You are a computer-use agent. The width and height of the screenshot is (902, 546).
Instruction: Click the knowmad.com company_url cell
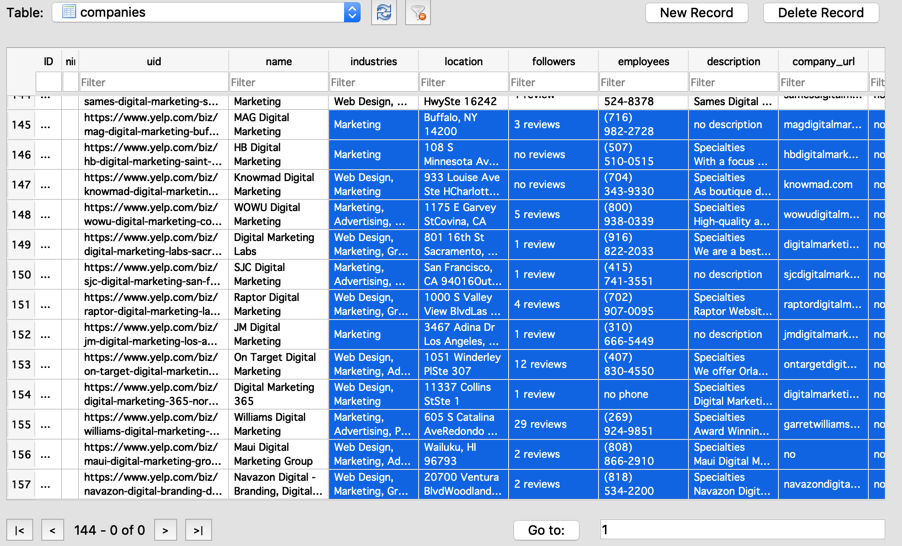(x=823, y=184)
